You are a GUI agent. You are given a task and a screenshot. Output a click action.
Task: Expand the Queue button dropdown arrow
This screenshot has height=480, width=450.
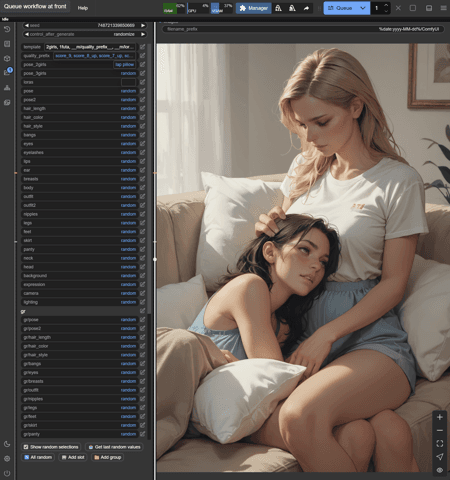pyautogui.click(x=363, y=8)
